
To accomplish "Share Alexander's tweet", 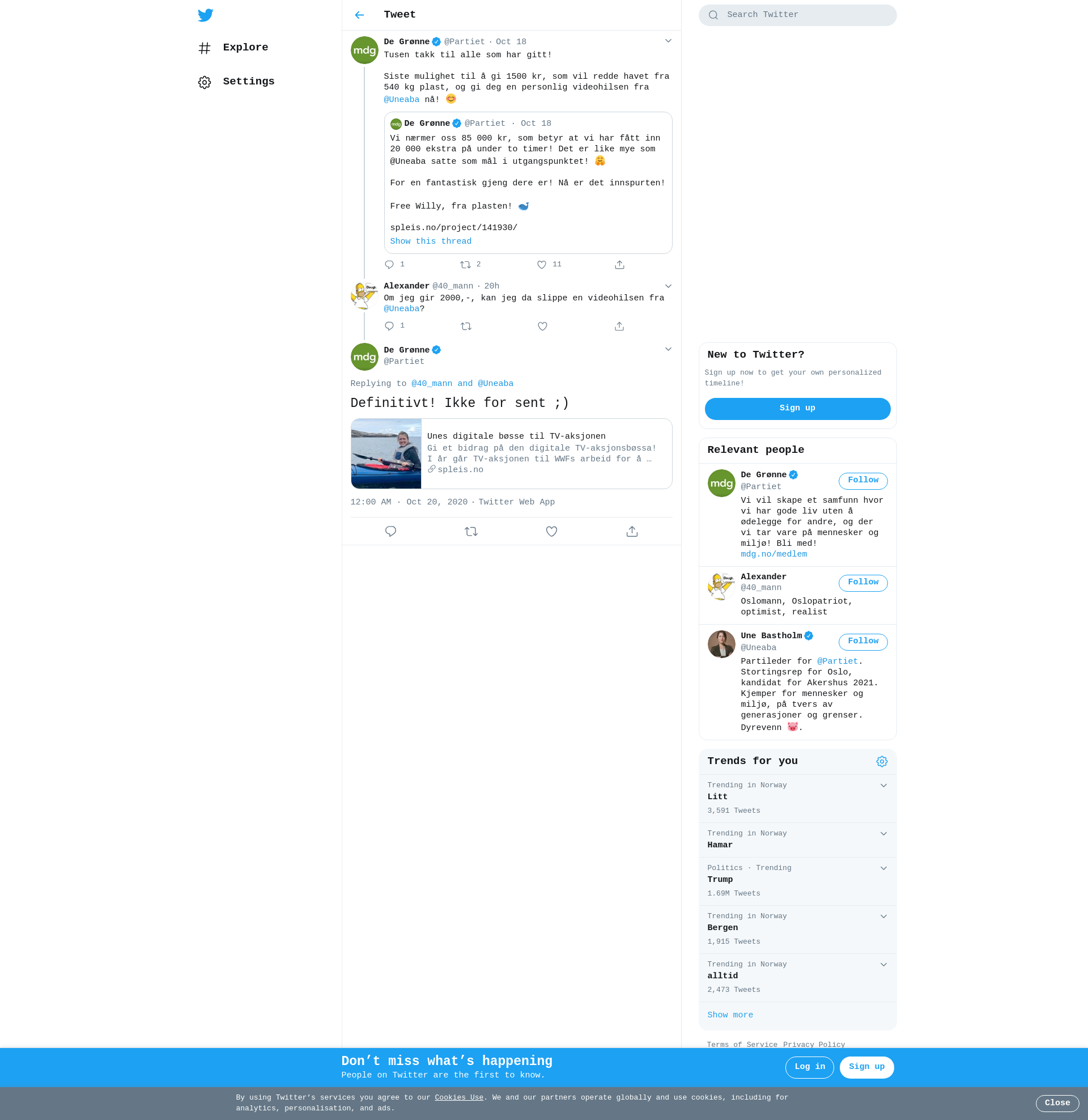I will [619, 326].
